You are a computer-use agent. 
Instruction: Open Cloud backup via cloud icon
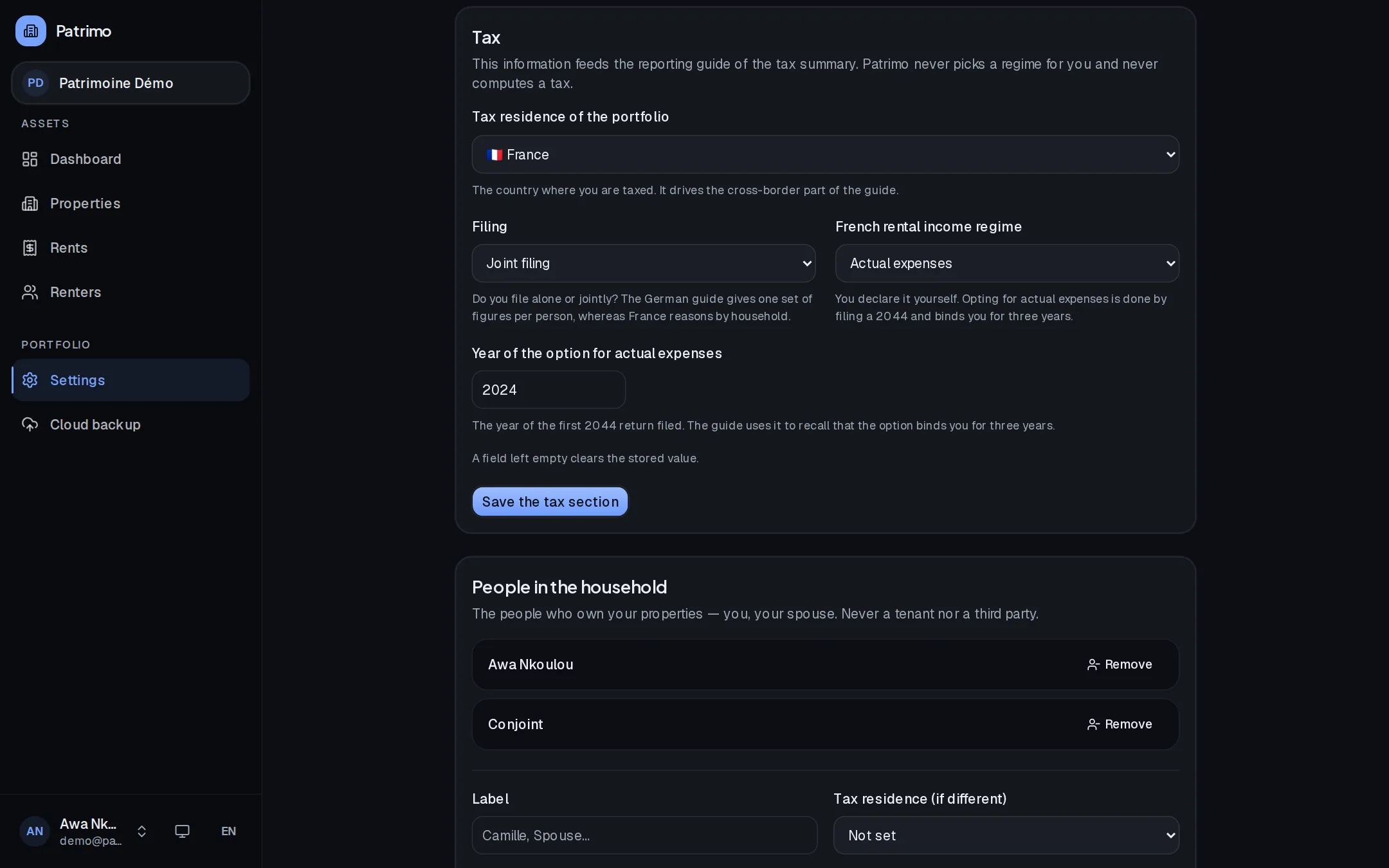30,424
